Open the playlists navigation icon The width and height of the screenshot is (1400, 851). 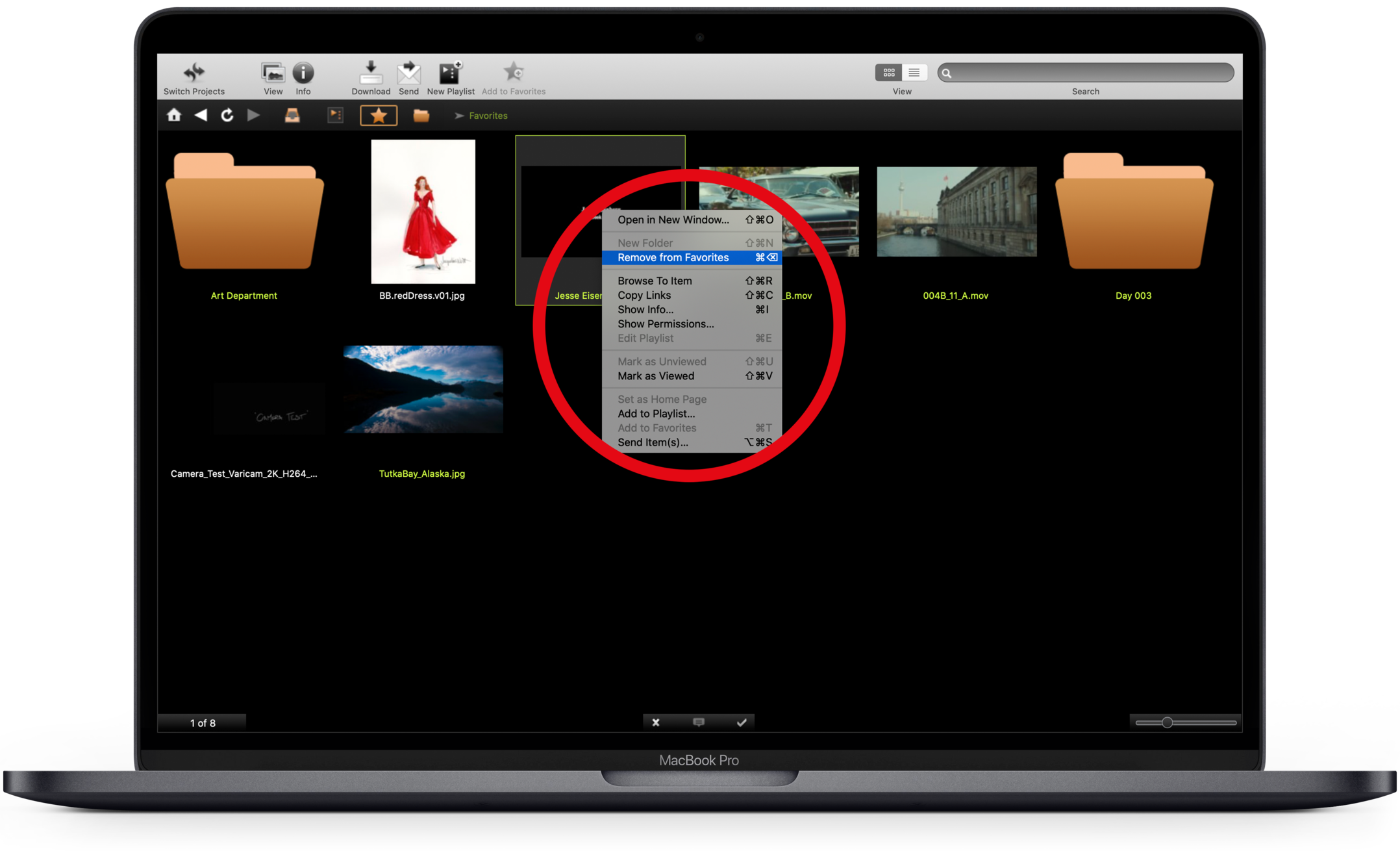pyautogui.click(x=335, y=116)
